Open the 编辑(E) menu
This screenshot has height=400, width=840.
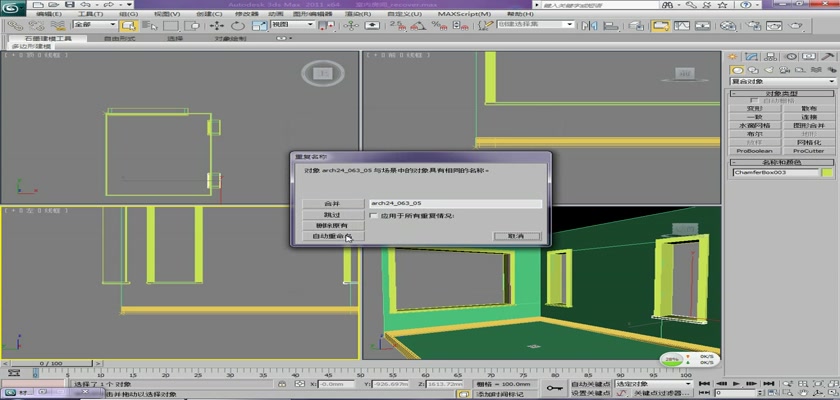49,14
